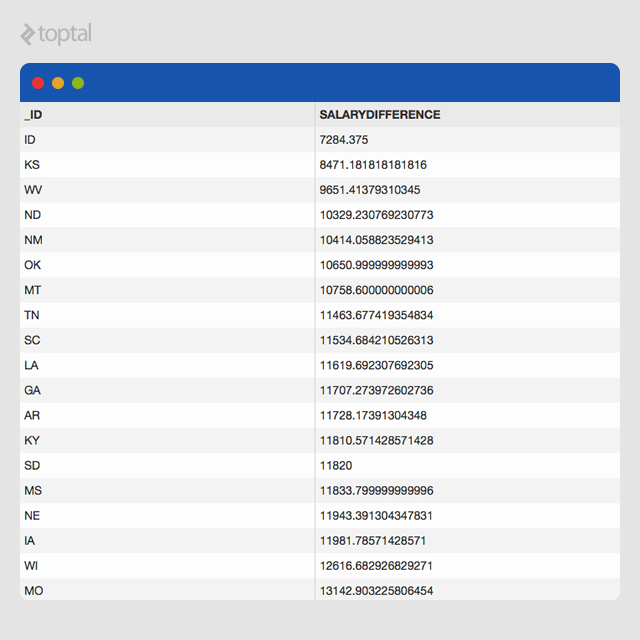This screenshot has height=640, width=640.
Task: Click the red close window dot
Action: point(38,83)
